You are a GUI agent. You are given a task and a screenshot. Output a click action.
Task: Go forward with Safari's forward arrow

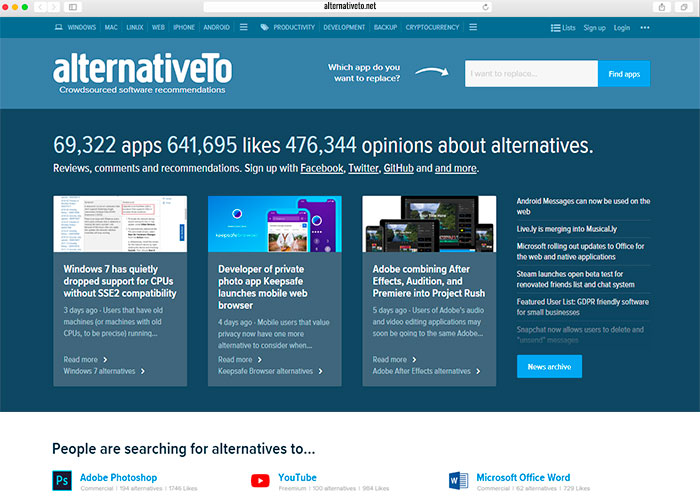(54, 7)
